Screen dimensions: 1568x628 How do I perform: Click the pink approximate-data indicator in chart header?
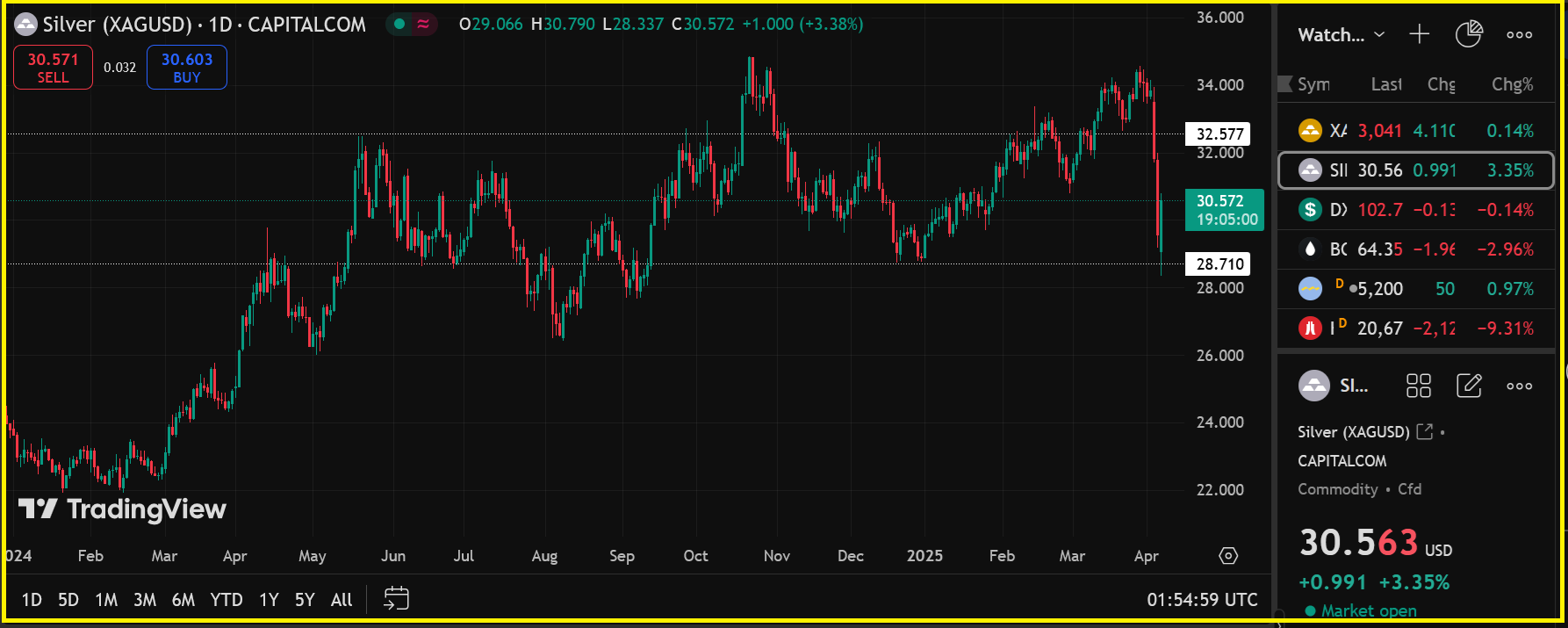tap(423, 24)
